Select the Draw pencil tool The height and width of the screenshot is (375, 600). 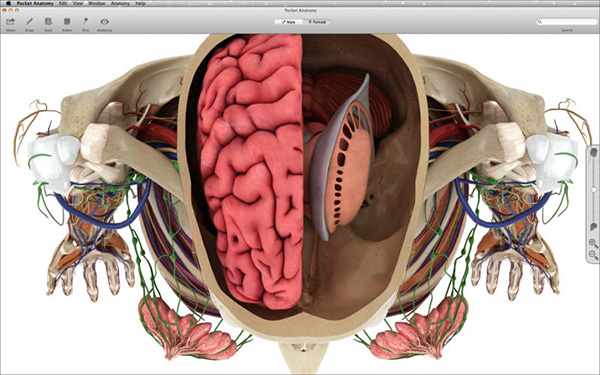(29, 22)
